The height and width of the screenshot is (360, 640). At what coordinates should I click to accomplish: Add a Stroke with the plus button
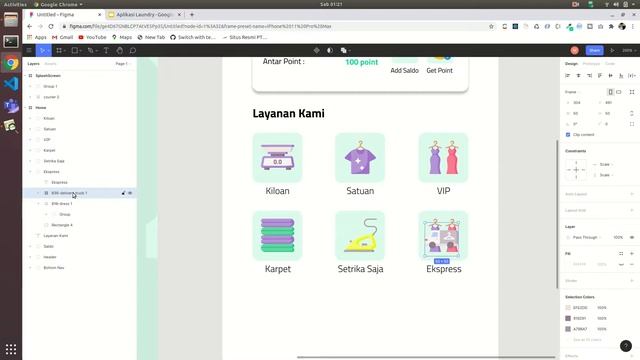[632, 281]
